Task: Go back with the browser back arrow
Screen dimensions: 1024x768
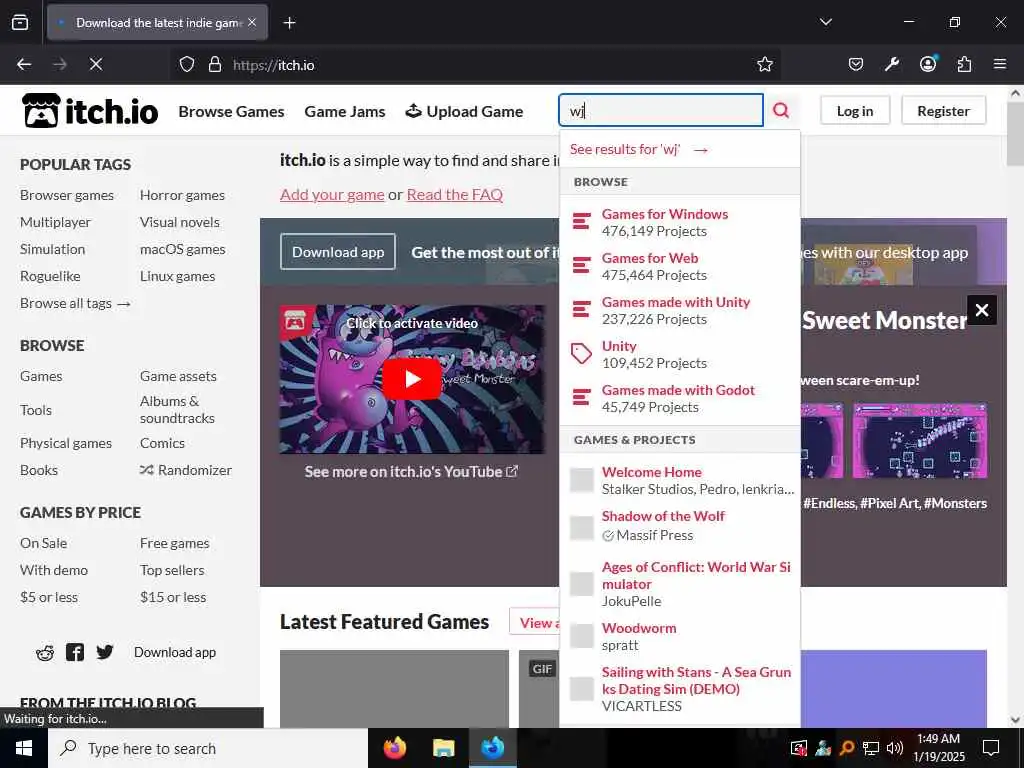Action: [24, 64]
